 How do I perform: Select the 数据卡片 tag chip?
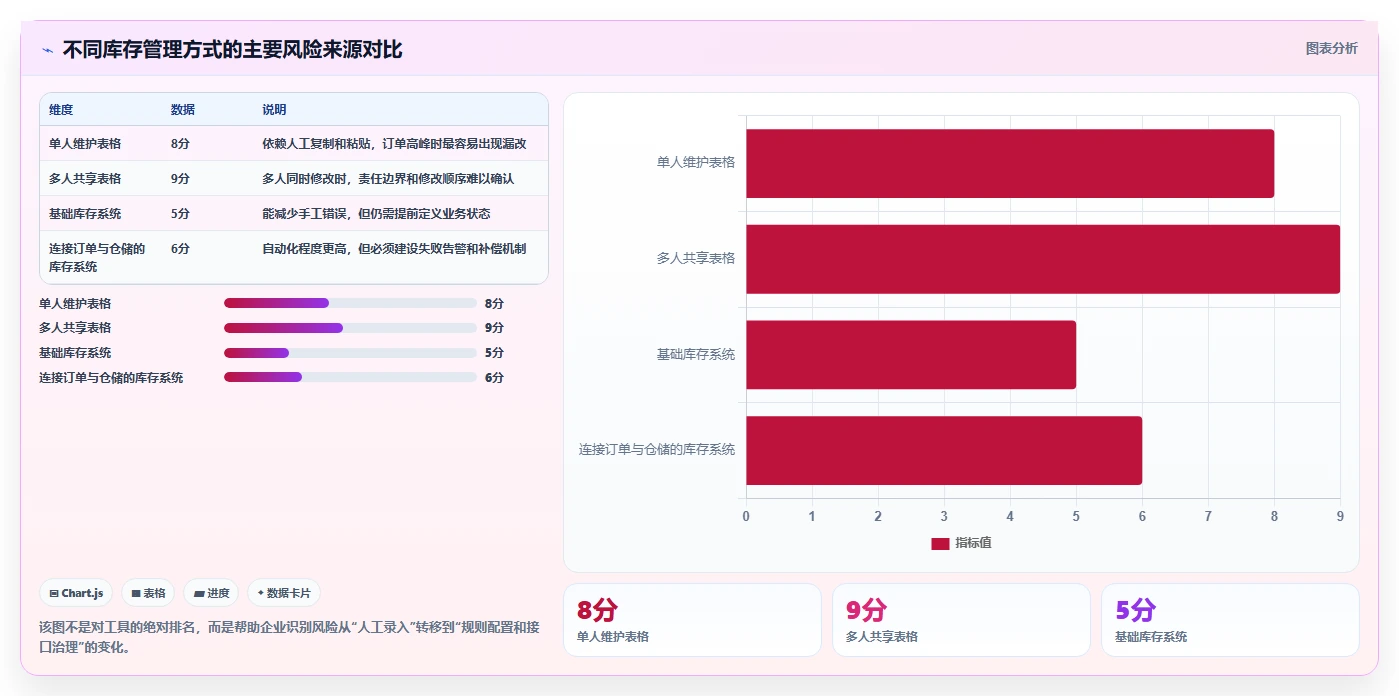284,593
